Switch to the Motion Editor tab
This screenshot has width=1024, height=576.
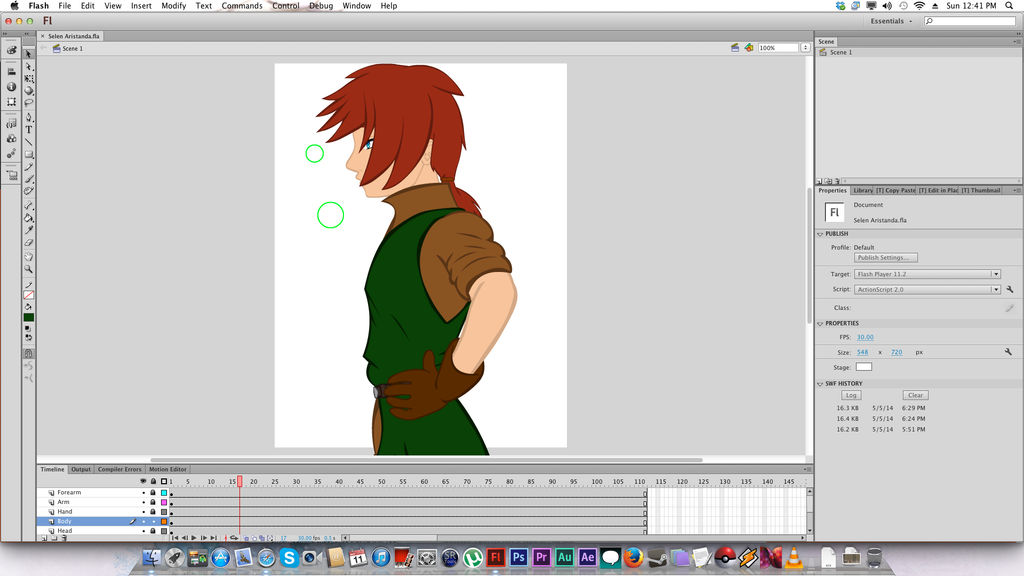coord(167,469)
